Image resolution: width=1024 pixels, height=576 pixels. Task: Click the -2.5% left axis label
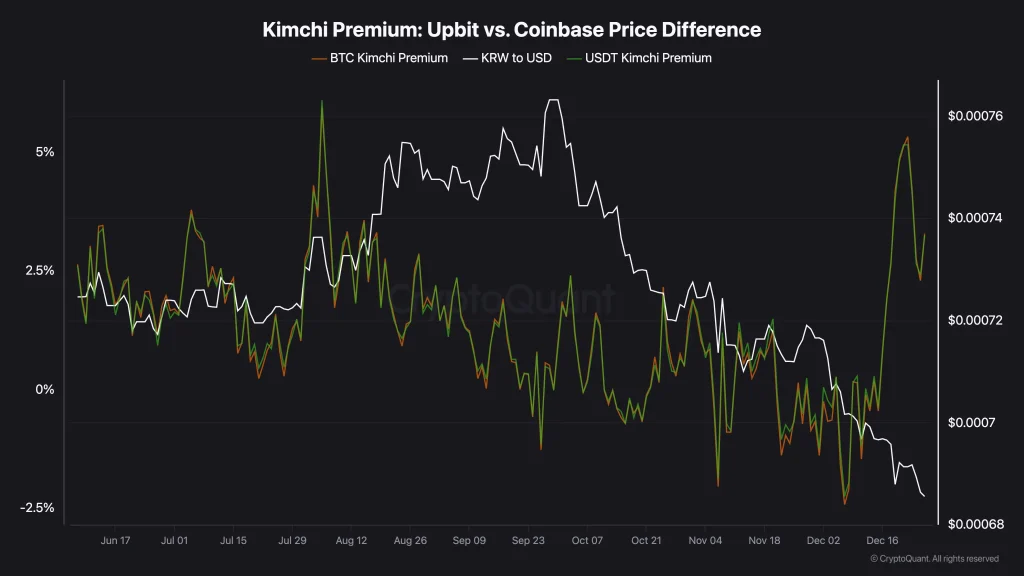(x=37, y=507)
